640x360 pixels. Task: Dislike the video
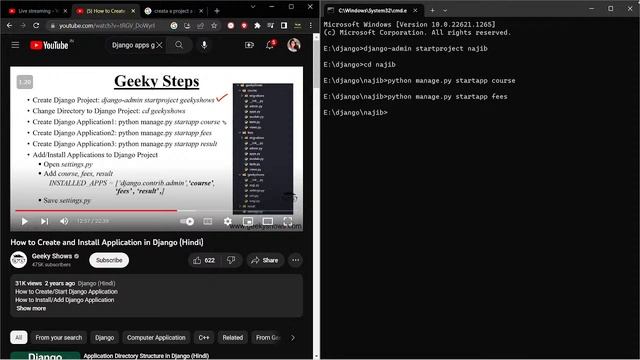point(231,260)
